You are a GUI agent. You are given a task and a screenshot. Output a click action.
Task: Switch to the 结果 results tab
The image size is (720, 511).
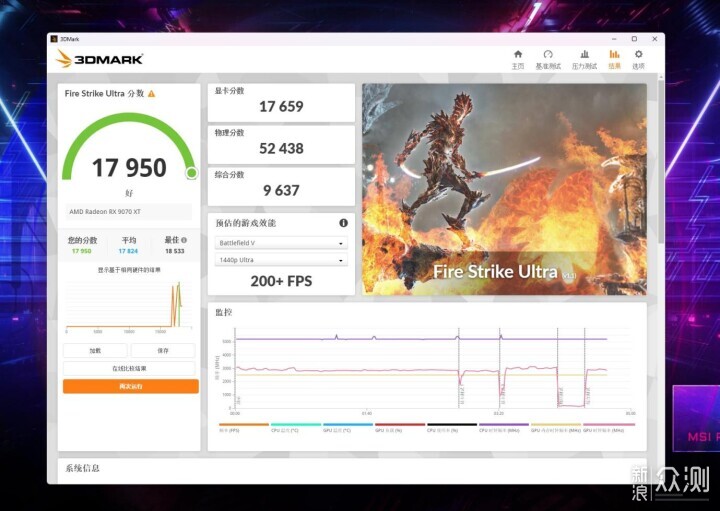tap(614, 60)
